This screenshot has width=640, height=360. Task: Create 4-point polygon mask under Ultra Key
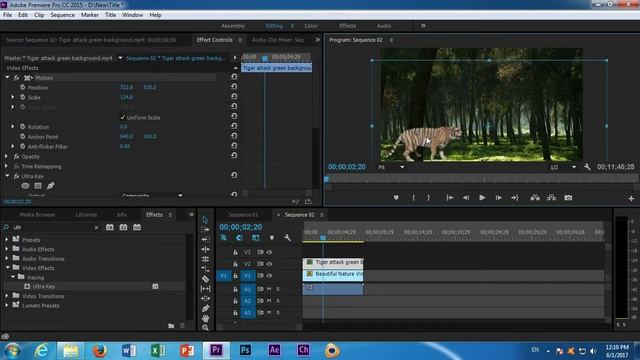pyautogui.click(x=38, y=186)
